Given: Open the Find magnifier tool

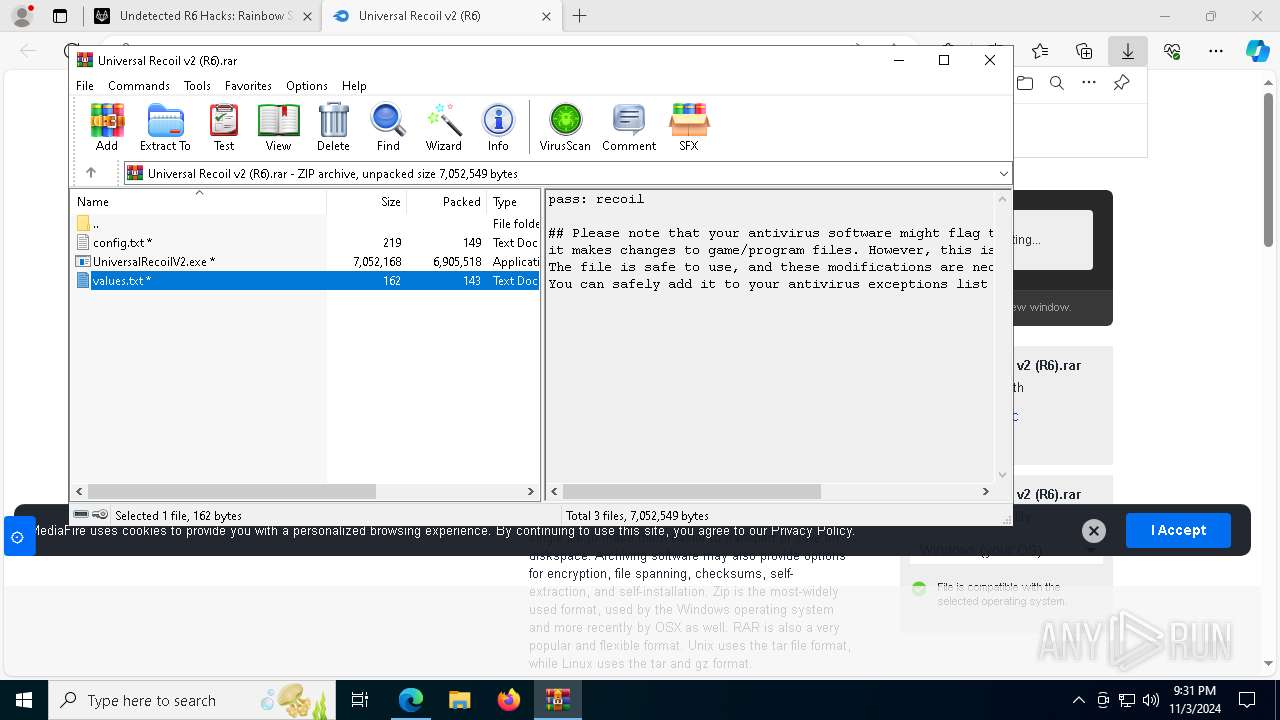Looking at the screenshot, I should [x=388, y=127].
